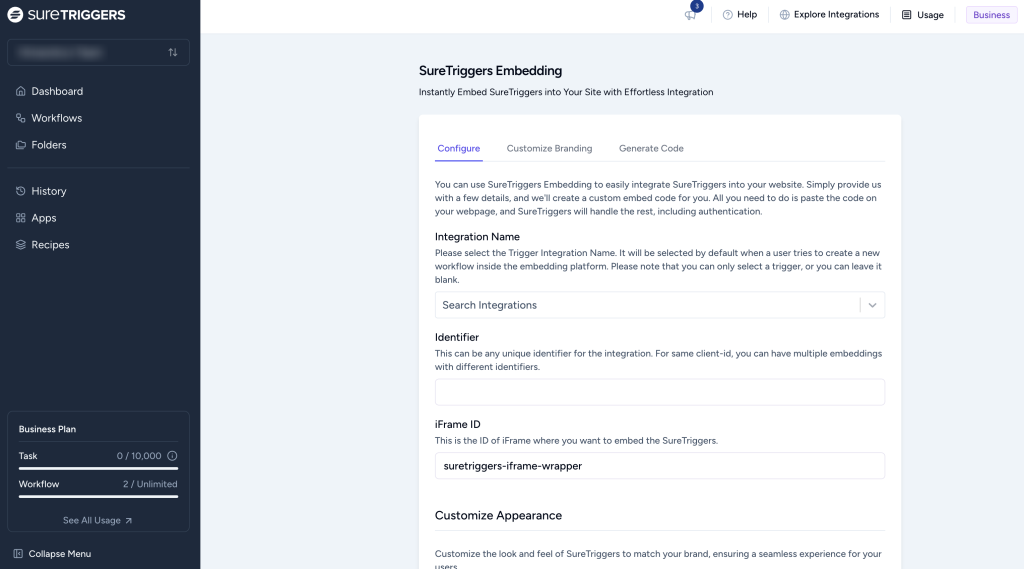
Task: Click the Apps grid icon
Action: pyautogui.click(x=21, y=218)
